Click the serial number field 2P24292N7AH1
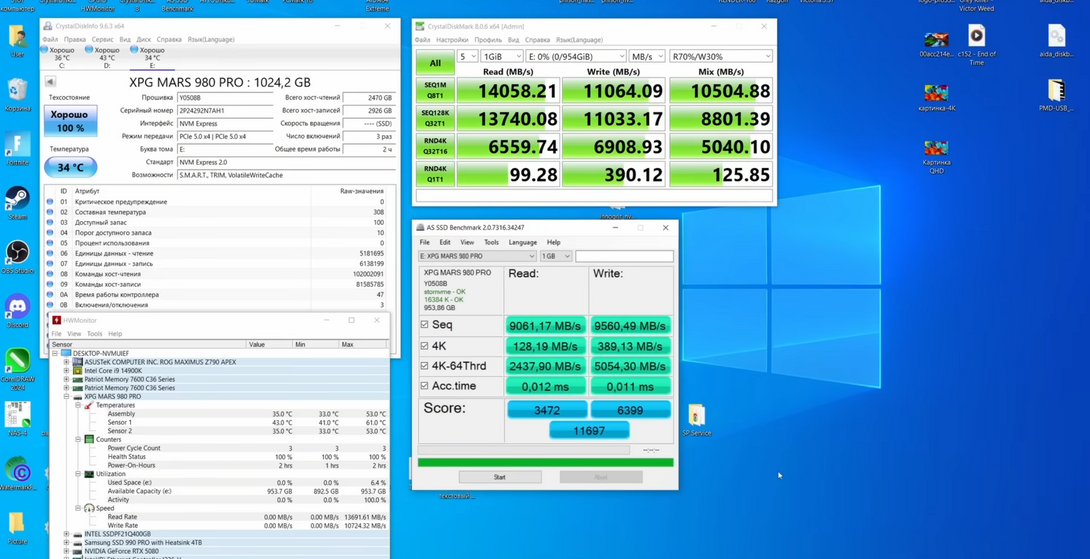 pyautogui.click(x=225, y=111)
